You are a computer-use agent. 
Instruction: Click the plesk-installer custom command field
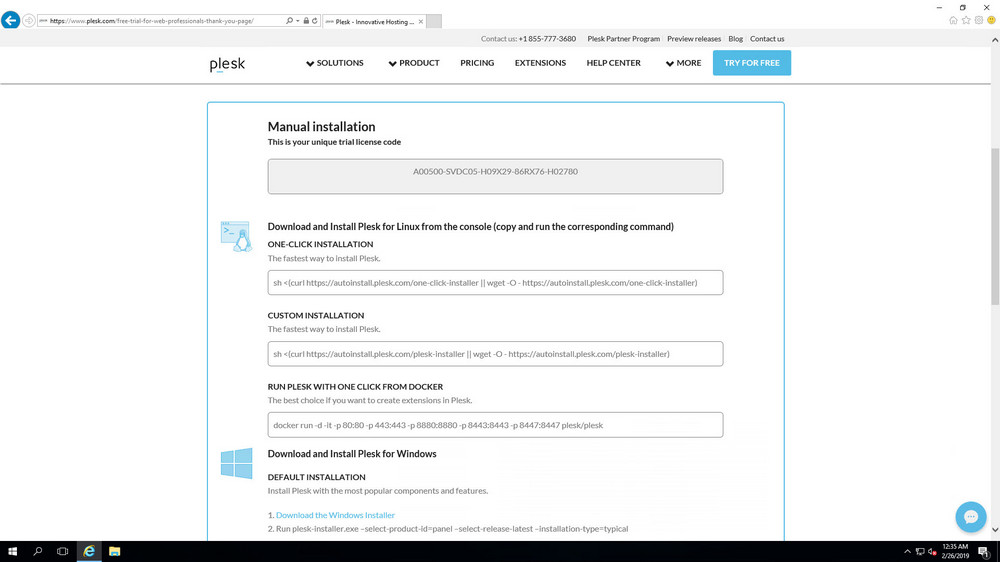496,354
